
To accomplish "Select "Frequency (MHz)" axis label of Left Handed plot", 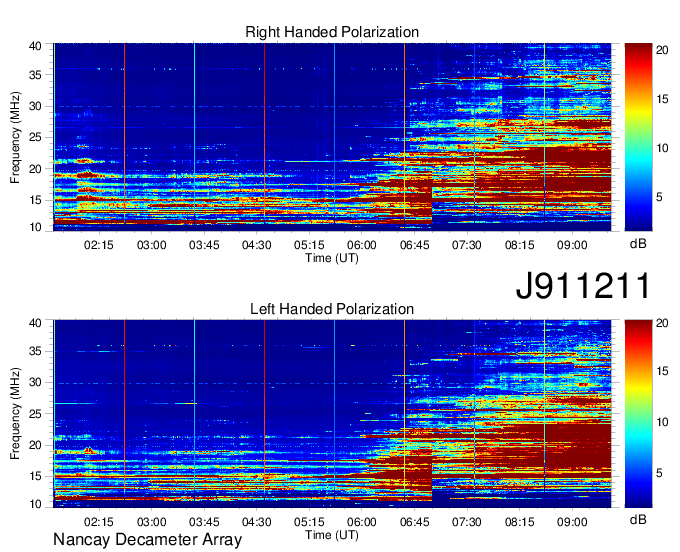I will pos(15,414).
